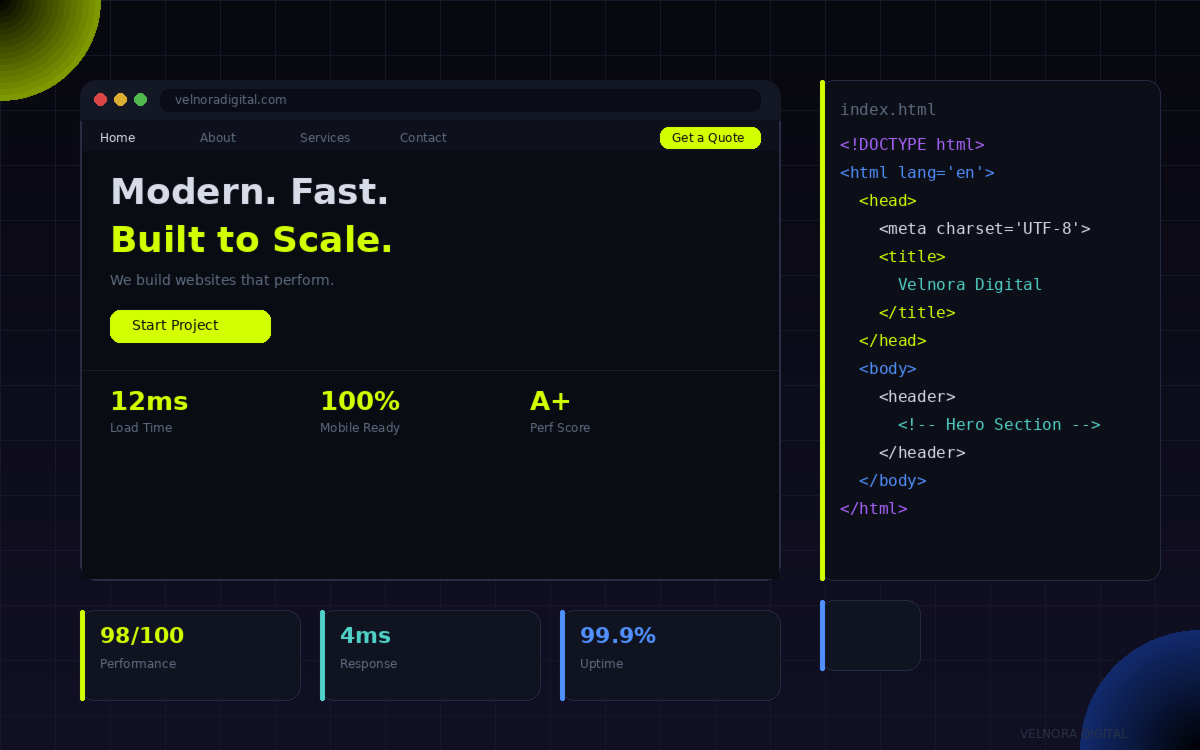
Task: Click the <html lang='en'> code line
Action: click(x=917, y=173)
